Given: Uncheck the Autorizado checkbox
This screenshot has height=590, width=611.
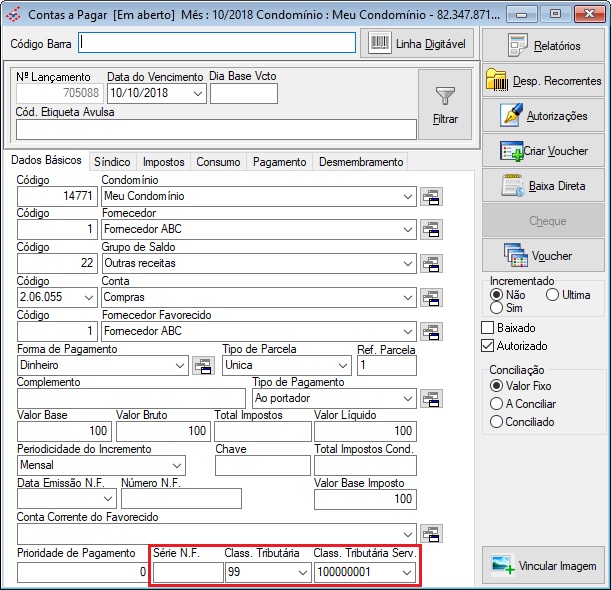Looking at the screenshot, I should coord(488,346).
